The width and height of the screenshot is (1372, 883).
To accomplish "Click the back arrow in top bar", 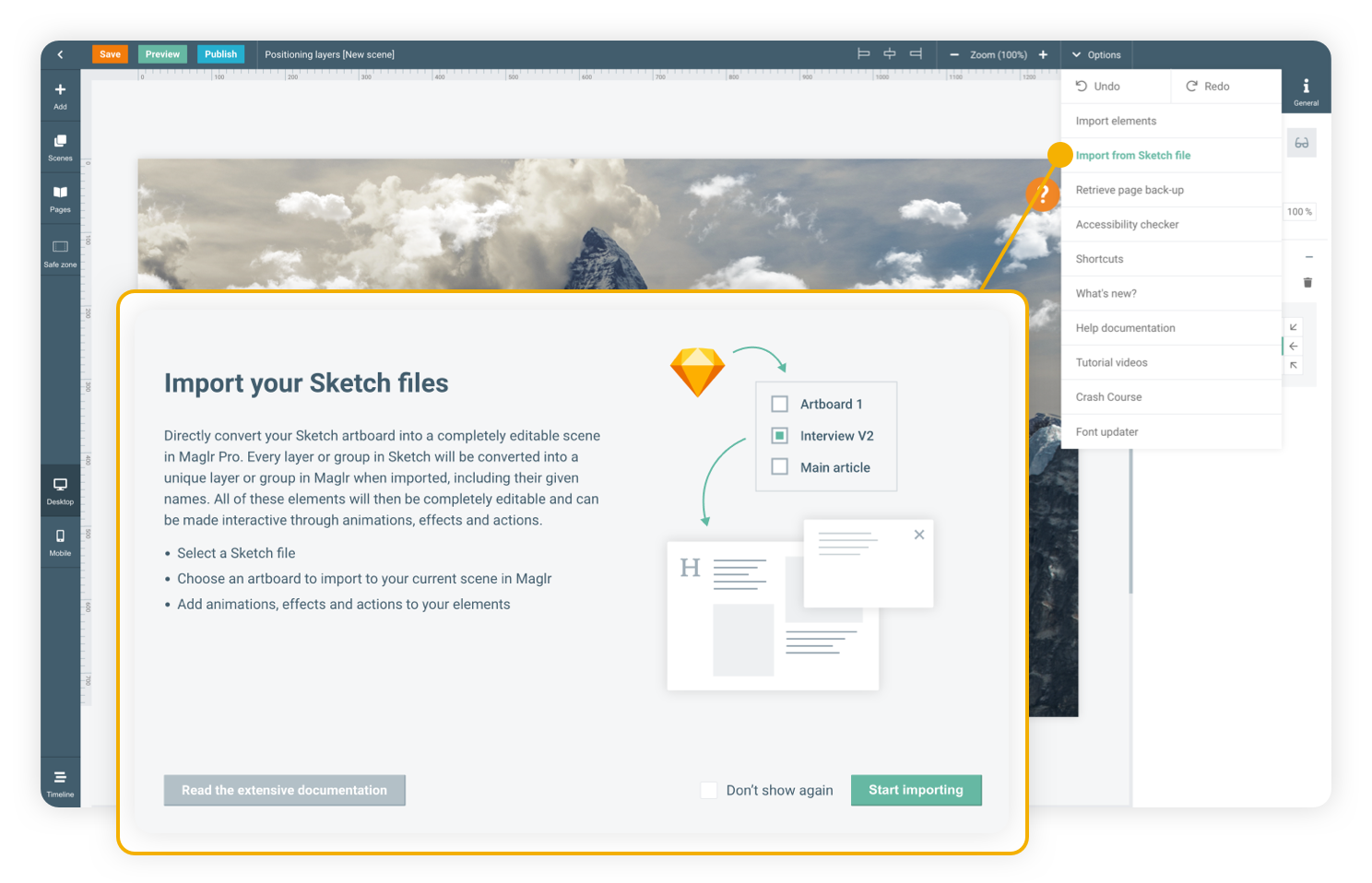I will pyautogui.click(x=61, y=54).
